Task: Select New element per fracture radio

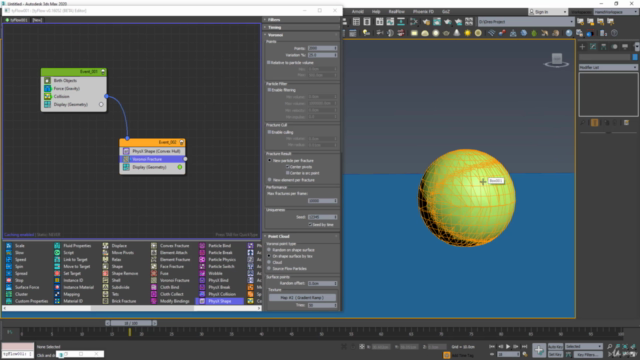Action: click(x=269, y=180)
